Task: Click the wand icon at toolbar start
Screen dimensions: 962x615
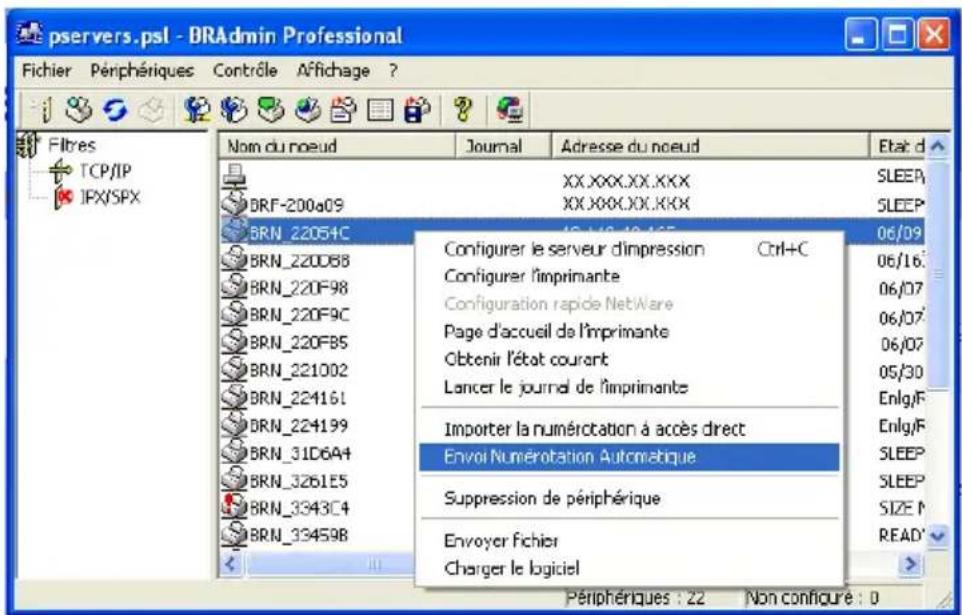Action: [47, 110]
